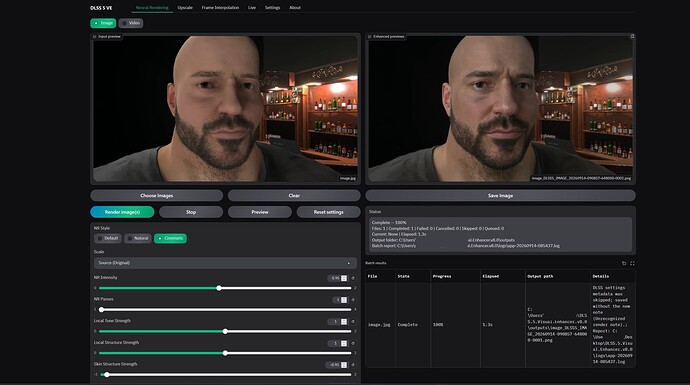Select the Video mode radio option
The image size is (690, 385).
coord(131,23)
